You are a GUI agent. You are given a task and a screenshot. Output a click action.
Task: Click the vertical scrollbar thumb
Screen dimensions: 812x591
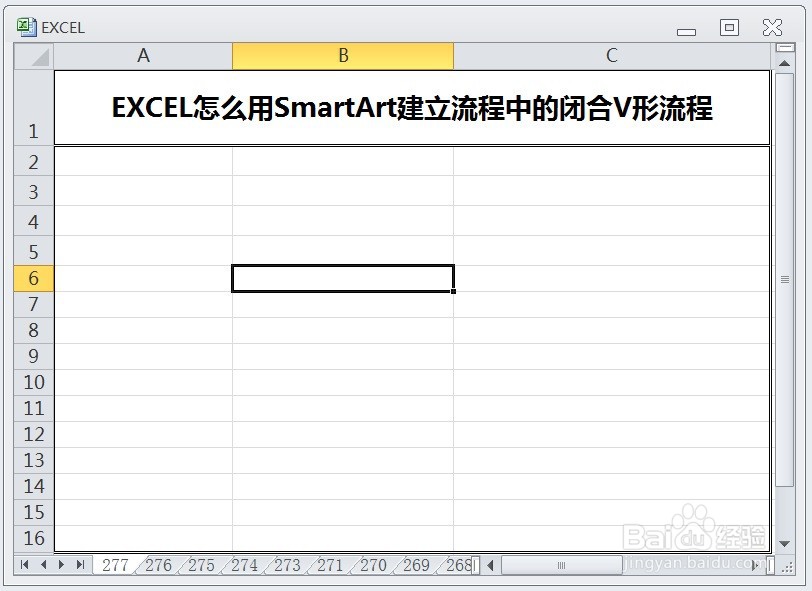785,280
